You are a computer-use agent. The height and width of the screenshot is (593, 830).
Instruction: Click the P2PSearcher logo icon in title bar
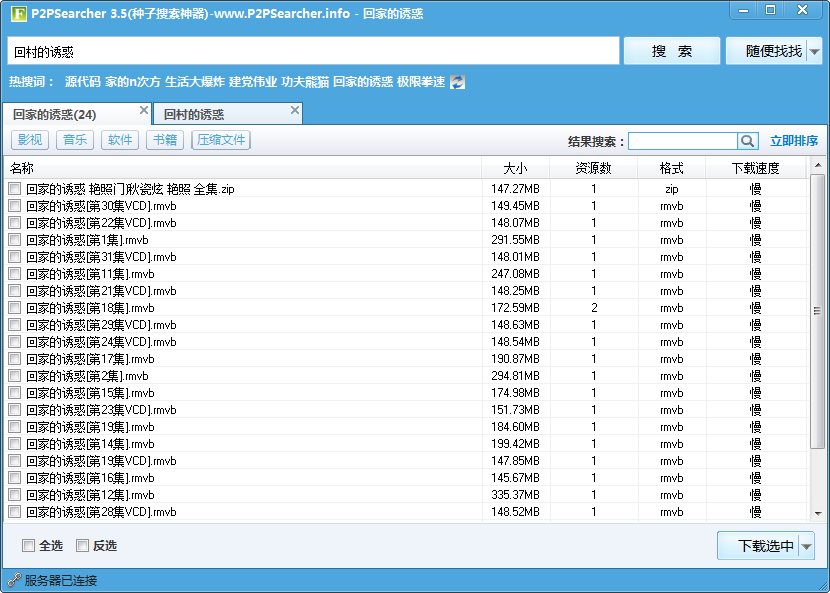point(17,12)
